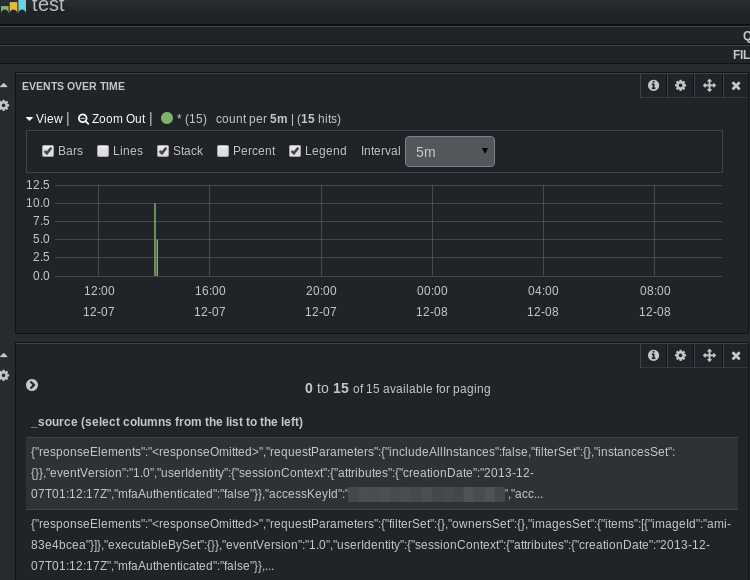
Task: Collapse the View options menu
Action: pos(44,119)
